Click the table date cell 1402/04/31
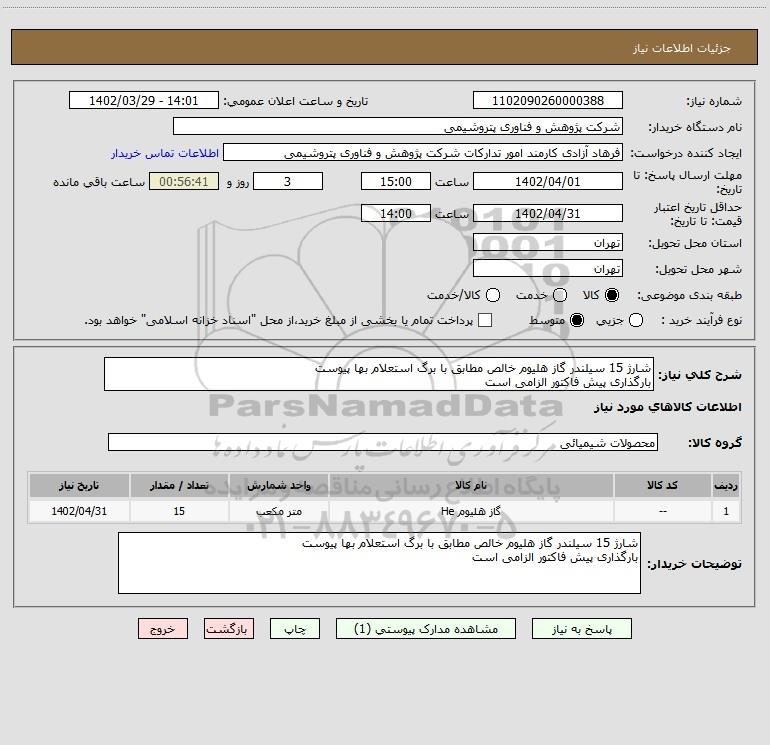The height and width of the screenshot is (745, 770). pos(79,511)
